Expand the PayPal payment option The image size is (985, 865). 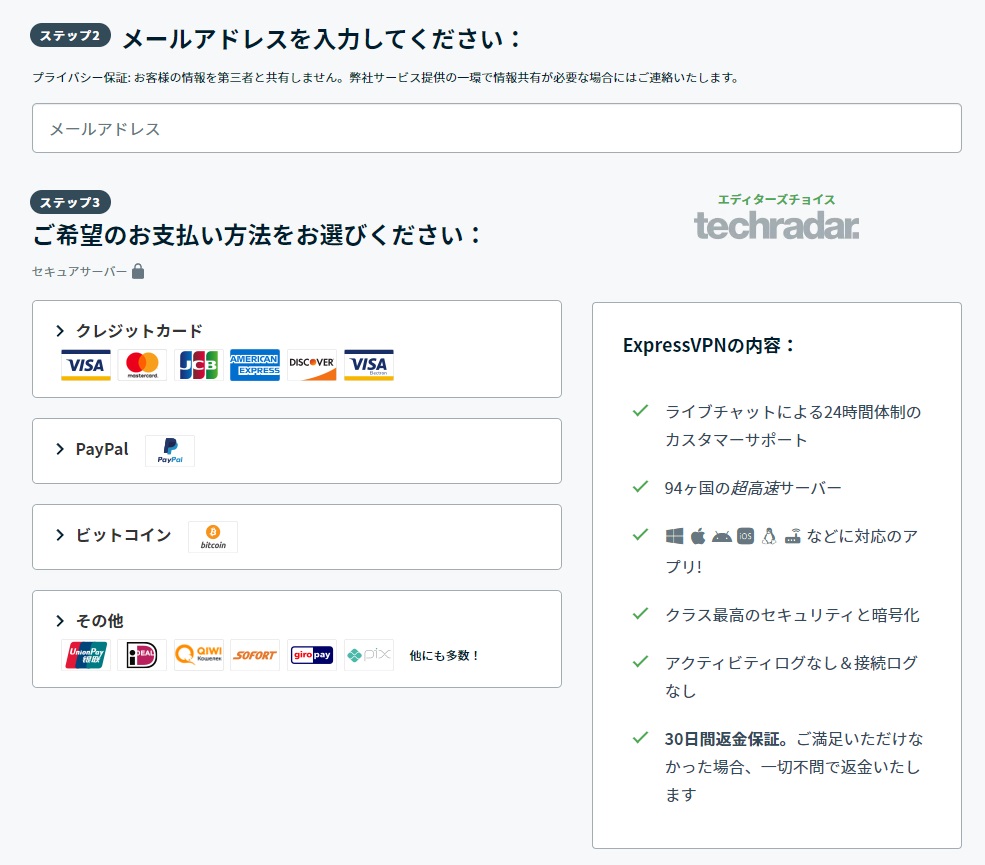pyautogui.click(x=297, y=451)
